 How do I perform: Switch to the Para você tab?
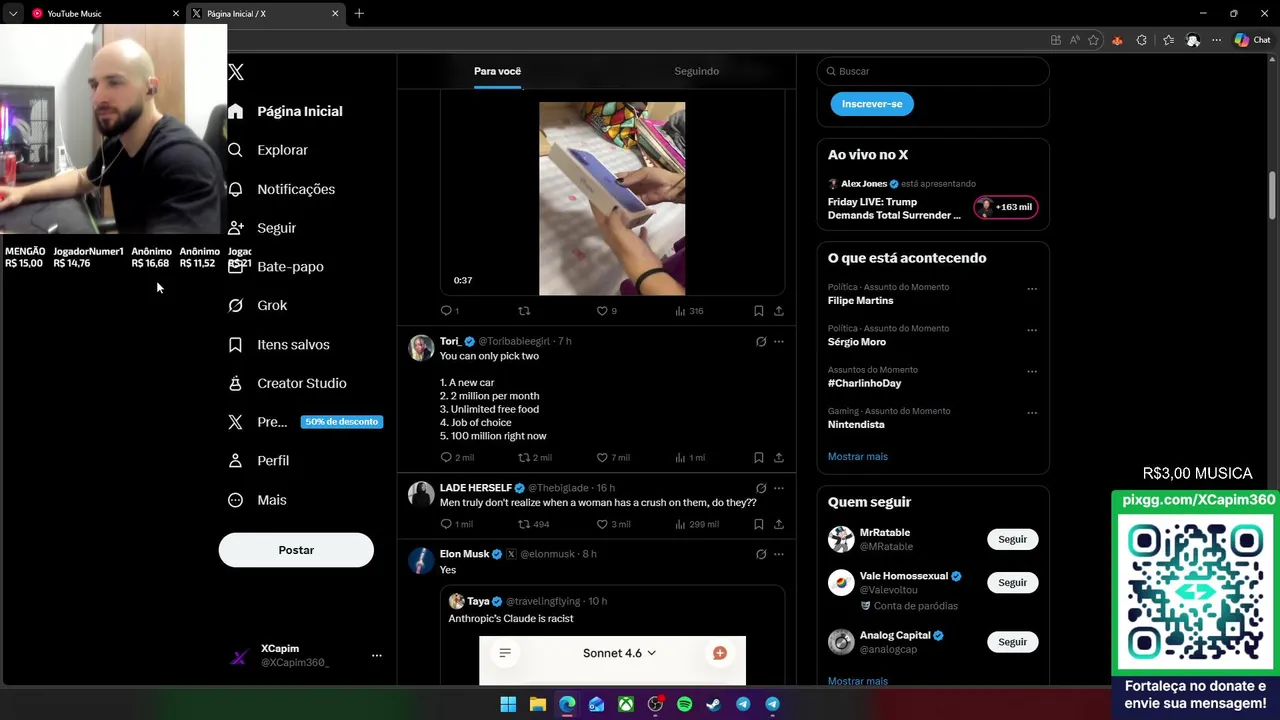[x=497, y=71]
